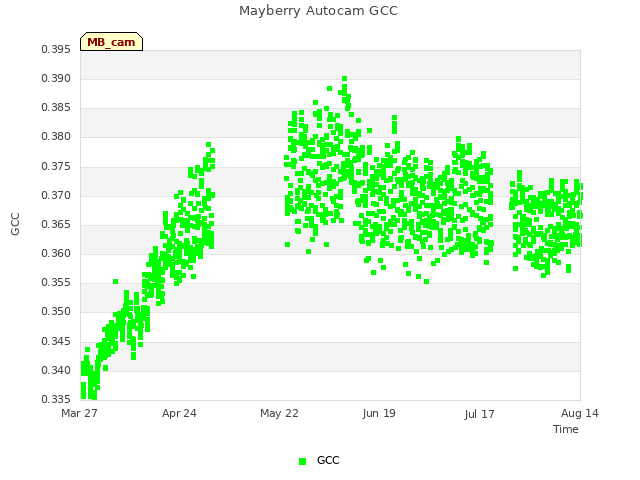Click the 0.380 y-axis value

pos(56,137)
